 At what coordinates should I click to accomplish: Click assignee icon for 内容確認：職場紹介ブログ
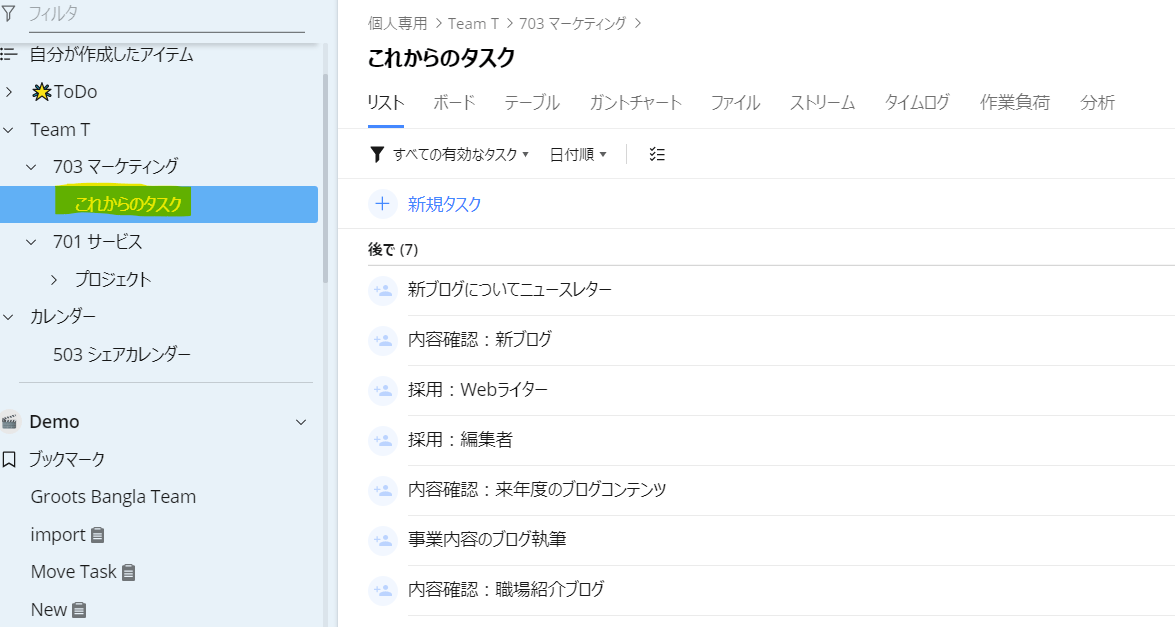[383, 590]
